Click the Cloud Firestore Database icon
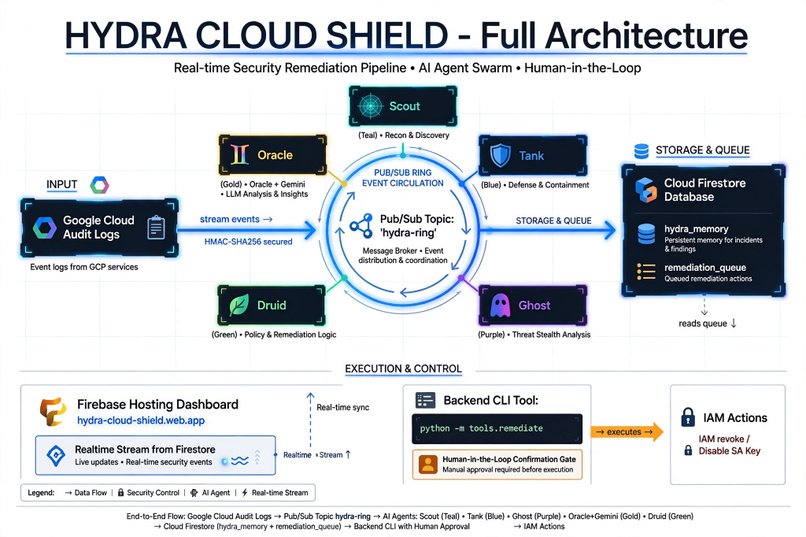This screenshot has width=806, height=537. point(646,190)
